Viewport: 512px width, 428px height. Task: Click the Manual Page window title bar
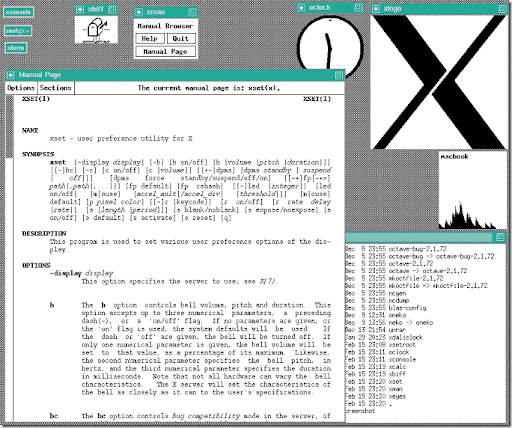tap(175, 75)
